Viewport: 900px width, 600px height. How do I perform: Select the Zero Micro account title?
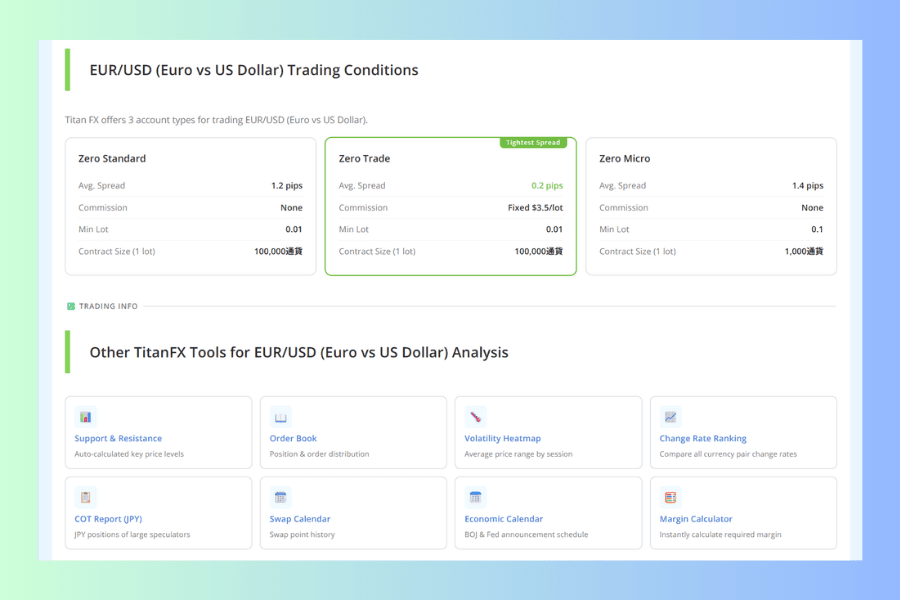coord(624,158)
